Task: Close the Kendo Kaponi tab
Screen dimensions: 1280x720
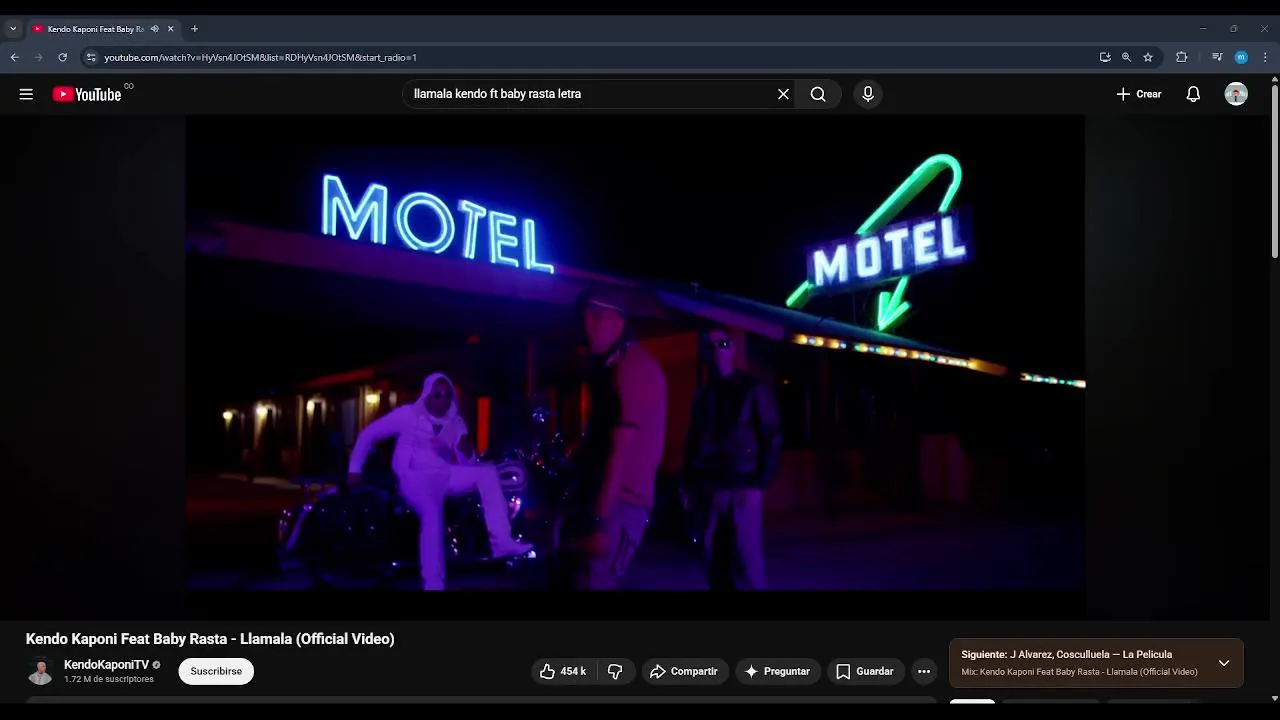Action: pos(170,29)
